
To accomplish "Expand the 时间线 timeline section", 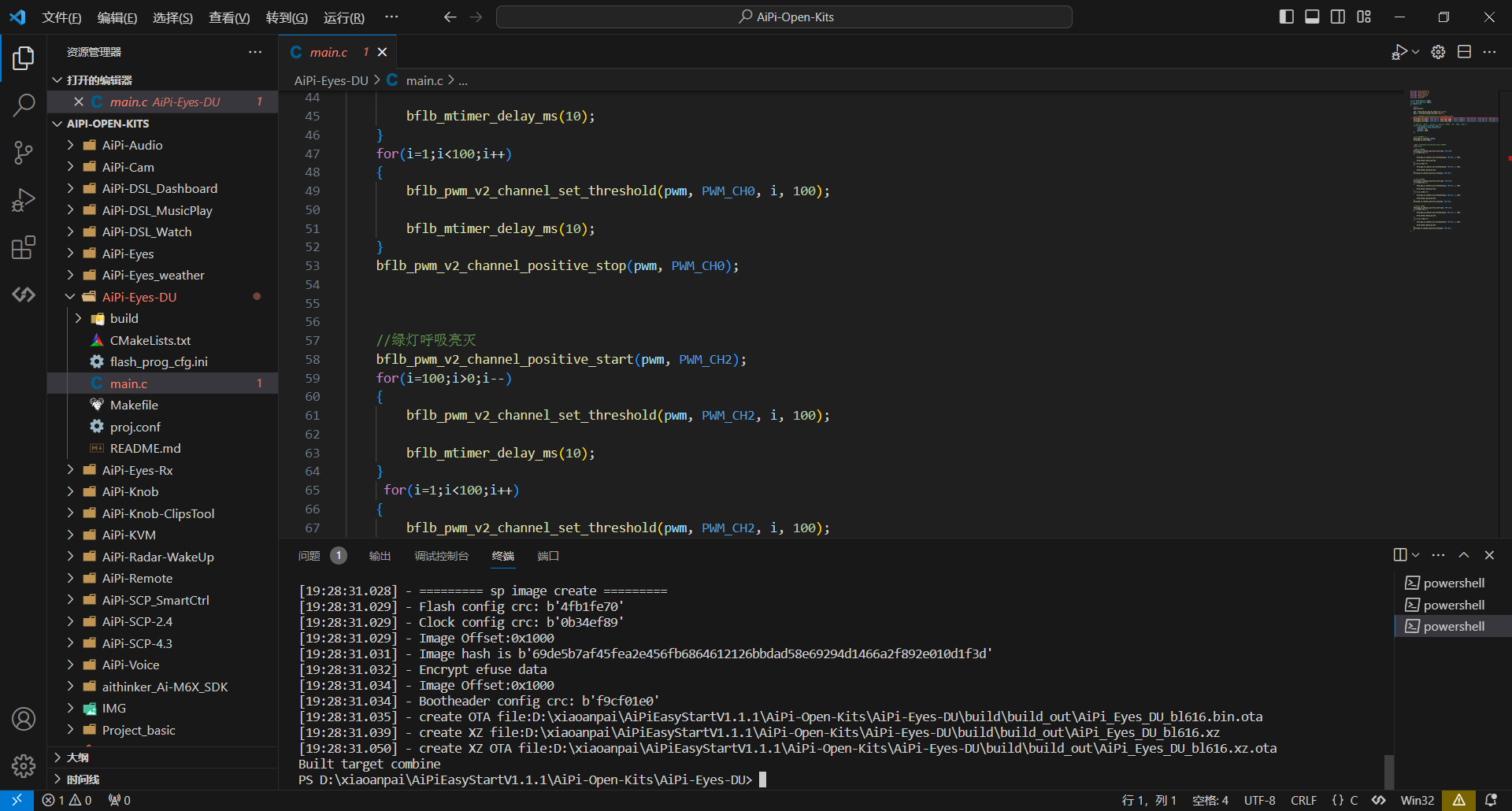I will click(x=163, y=780).
